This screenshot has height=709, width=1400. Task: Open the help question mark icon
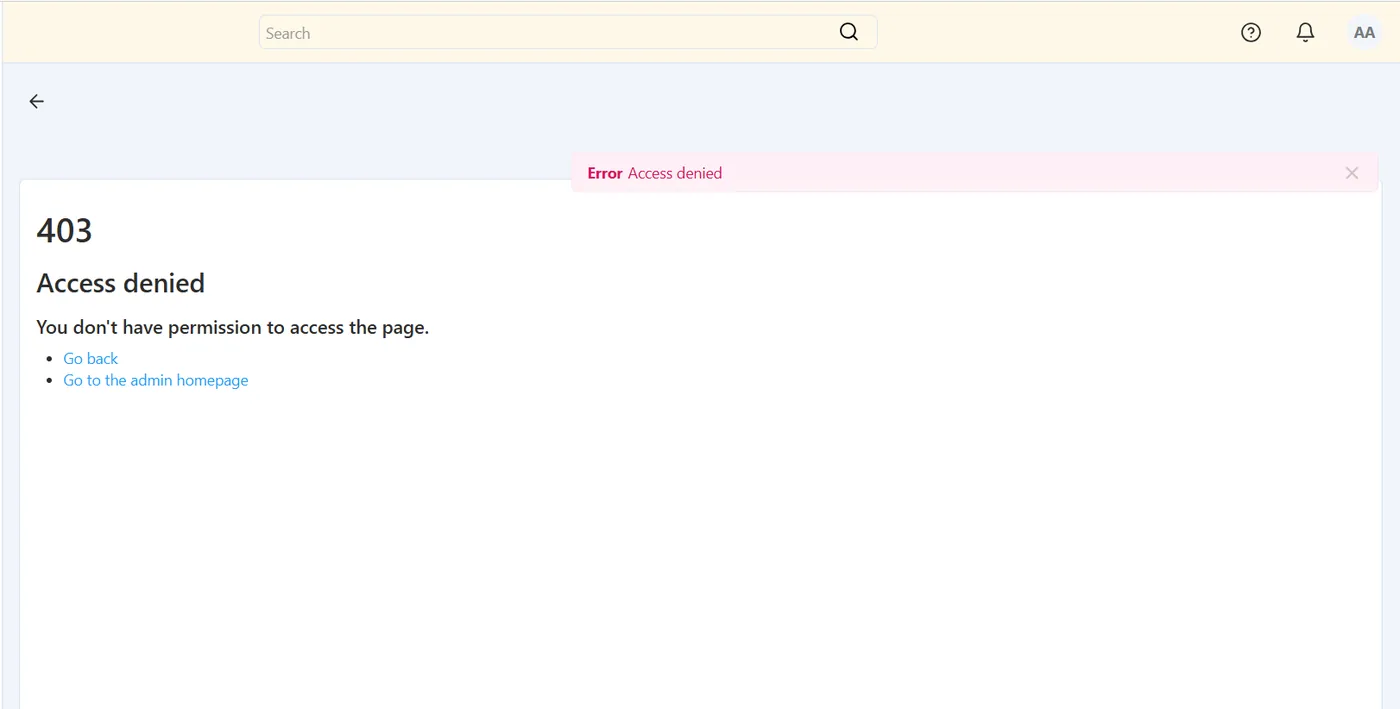[x=1251, y=32]
